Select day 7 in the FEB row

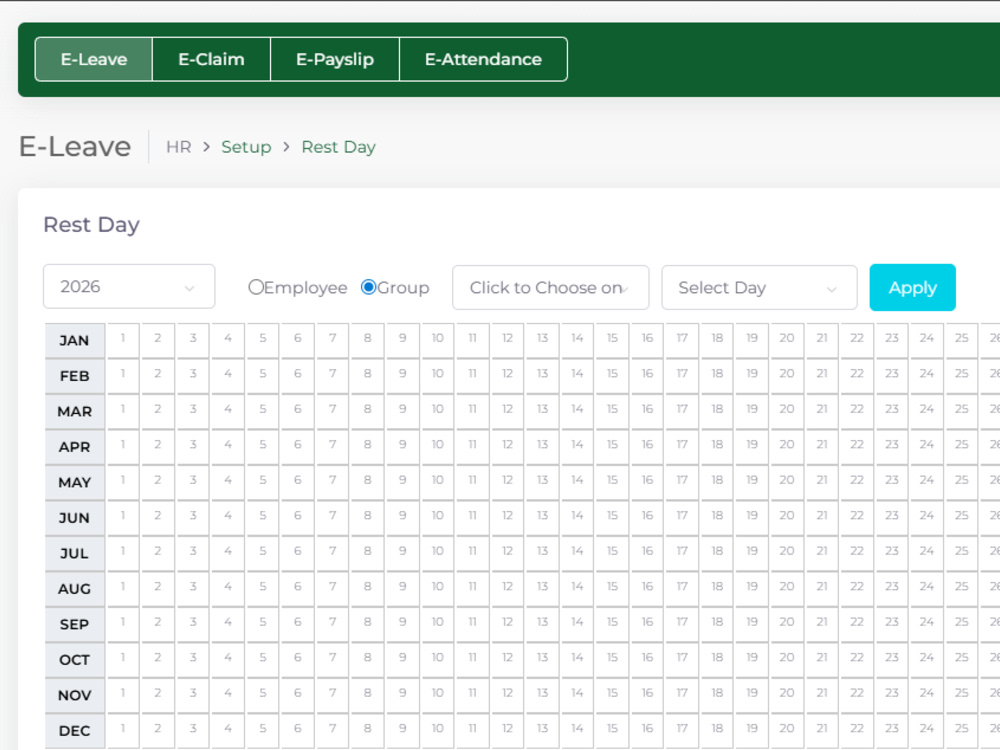(332, 374)
